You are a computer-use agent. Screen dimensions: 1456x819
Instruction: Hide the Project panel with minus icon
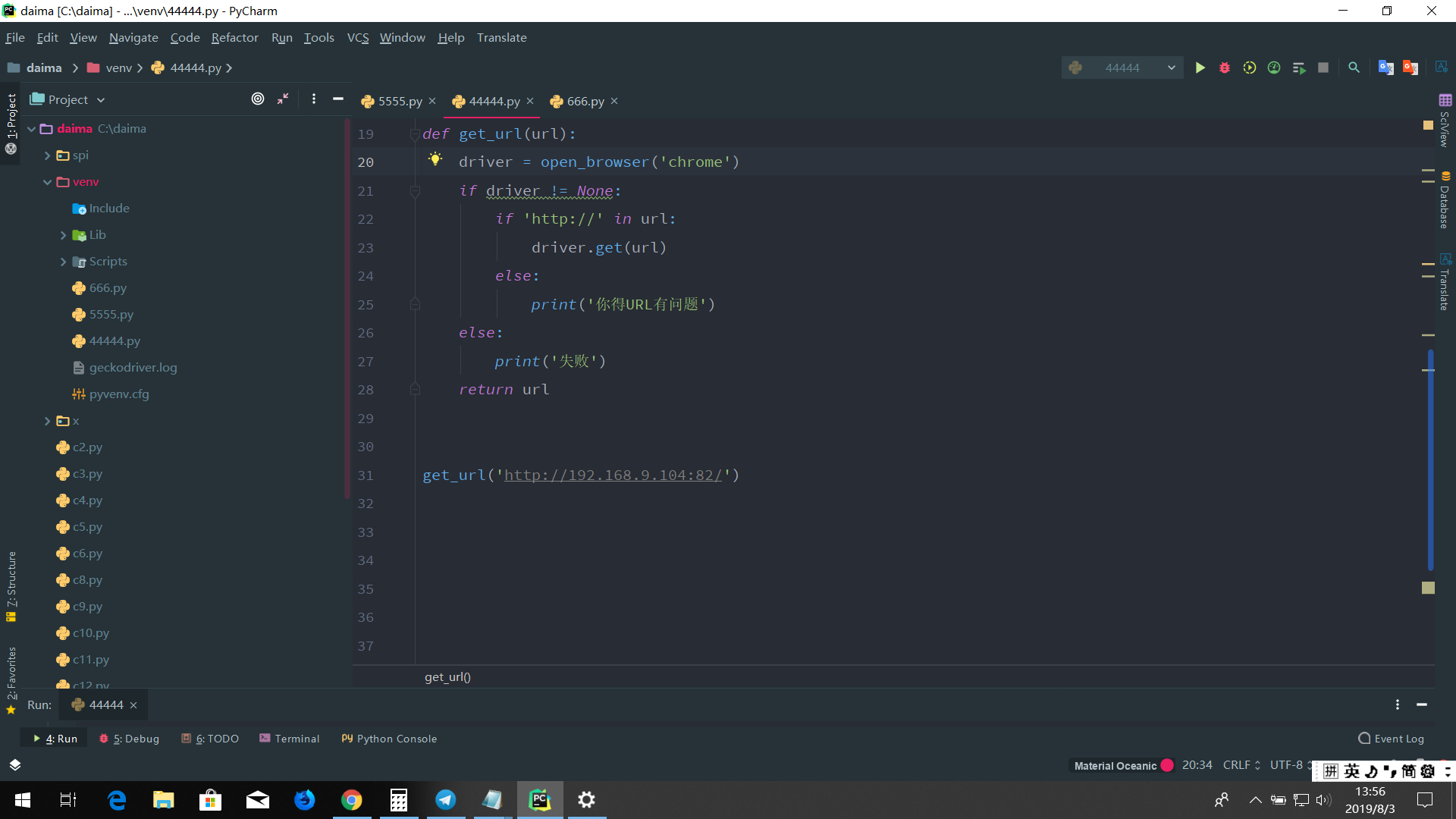338,99
